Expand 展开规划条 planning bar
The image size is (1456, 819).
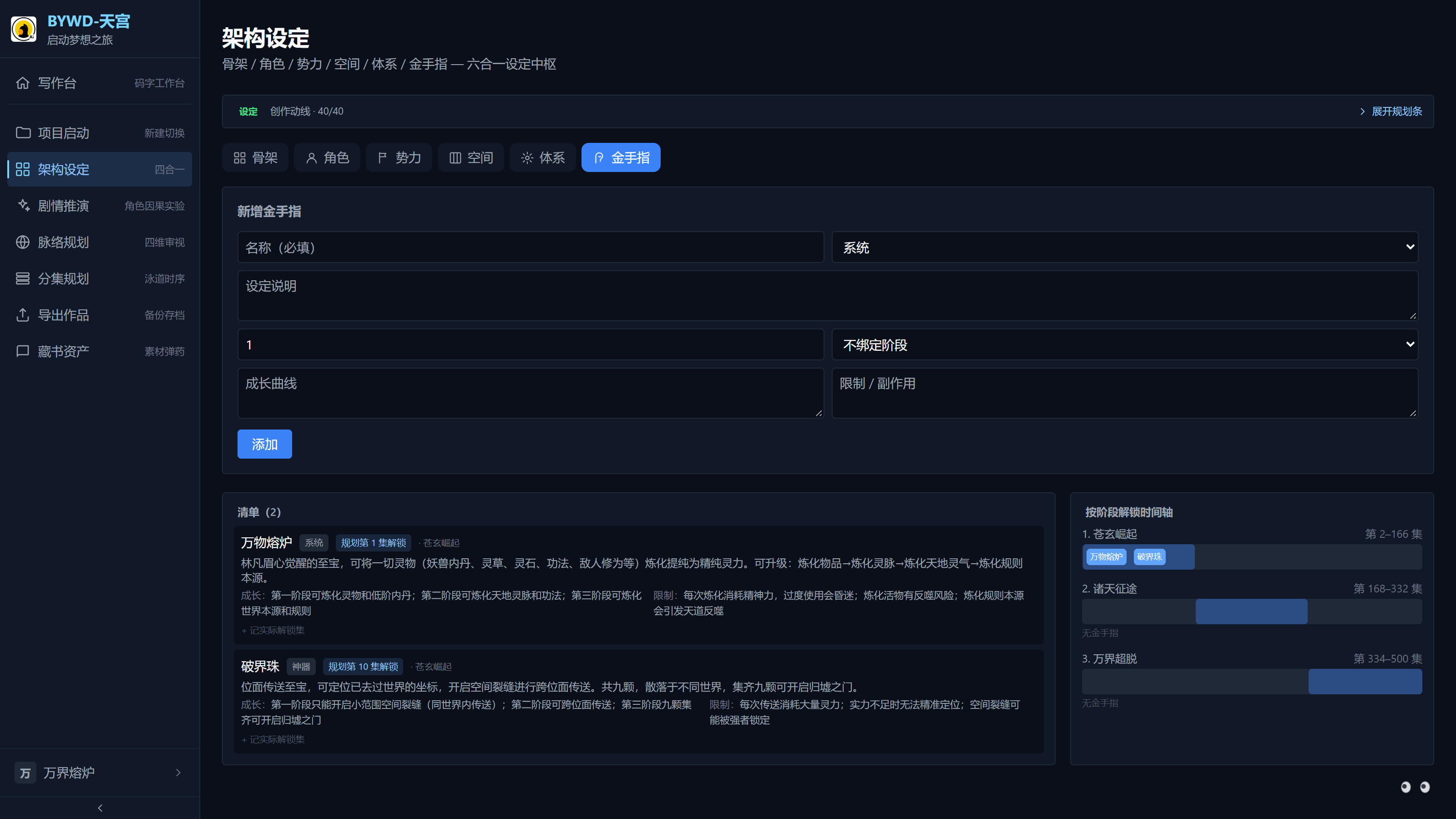click(1390, 111)
